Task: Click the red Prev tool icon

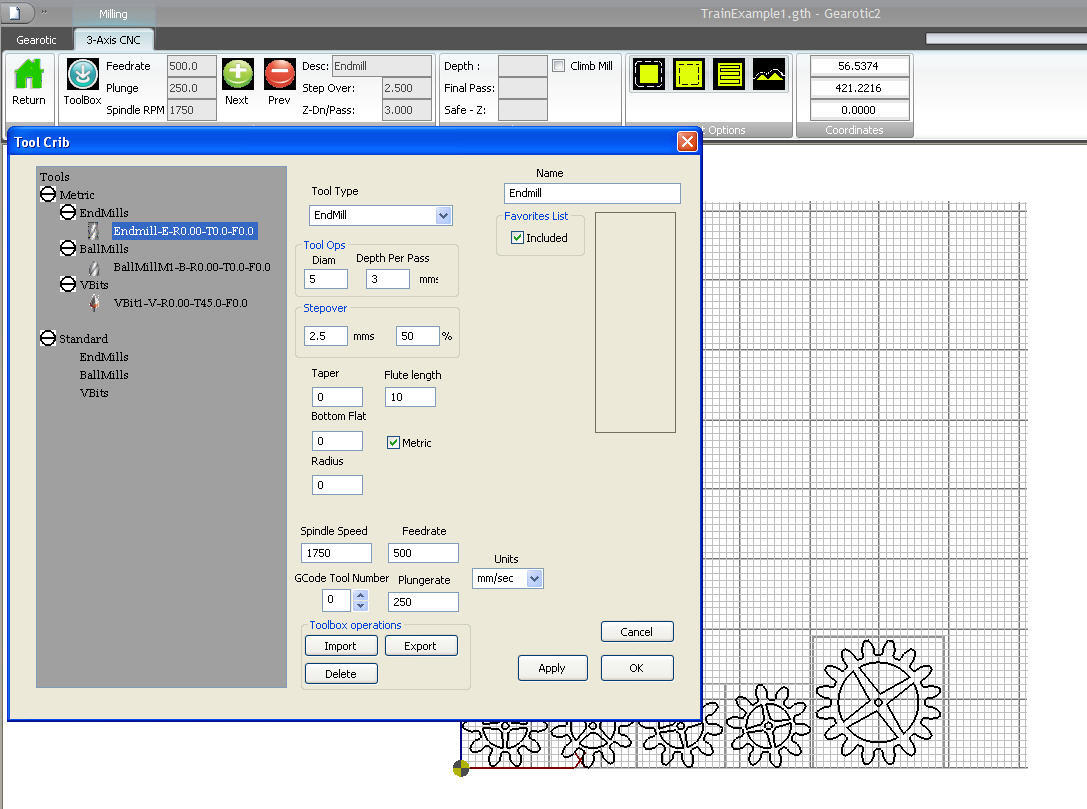Action: [x=279, y=76]
